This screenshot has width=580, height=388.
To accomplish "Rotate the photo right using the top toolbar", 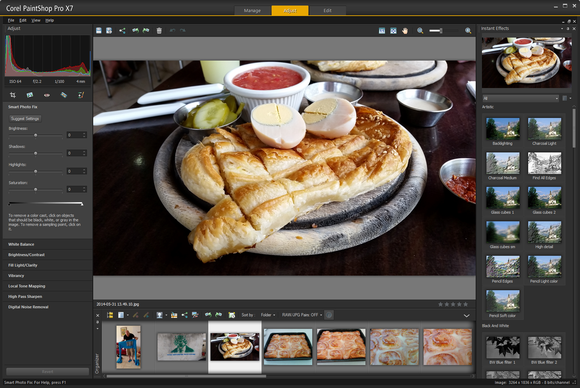I will point(146,31).
